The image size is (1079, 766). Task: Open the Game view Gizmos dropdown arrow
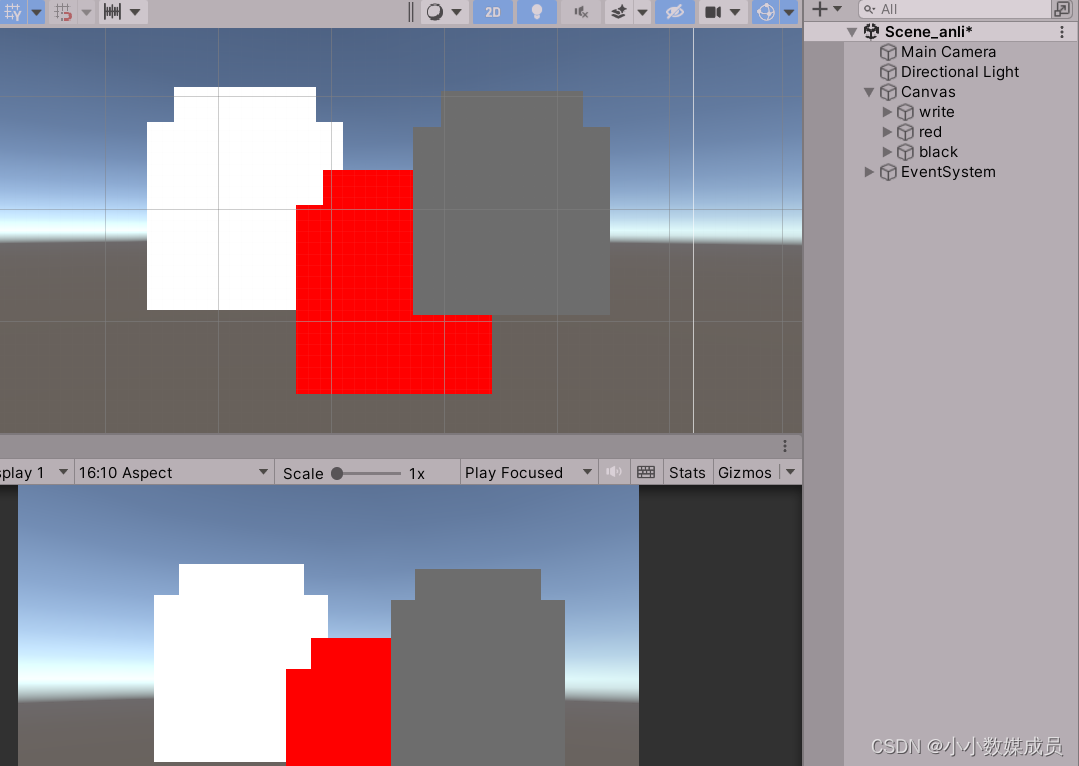791,472
